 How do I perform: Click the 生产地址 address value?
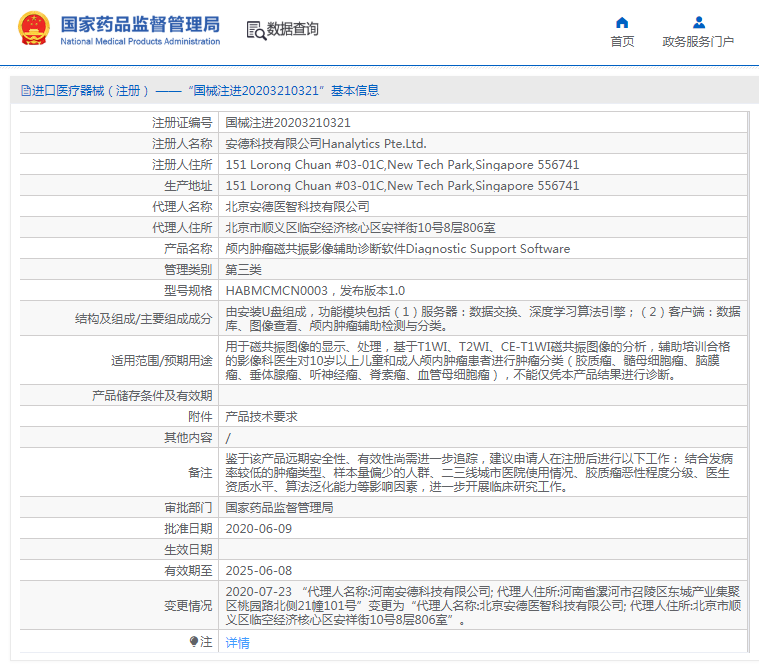402,185
